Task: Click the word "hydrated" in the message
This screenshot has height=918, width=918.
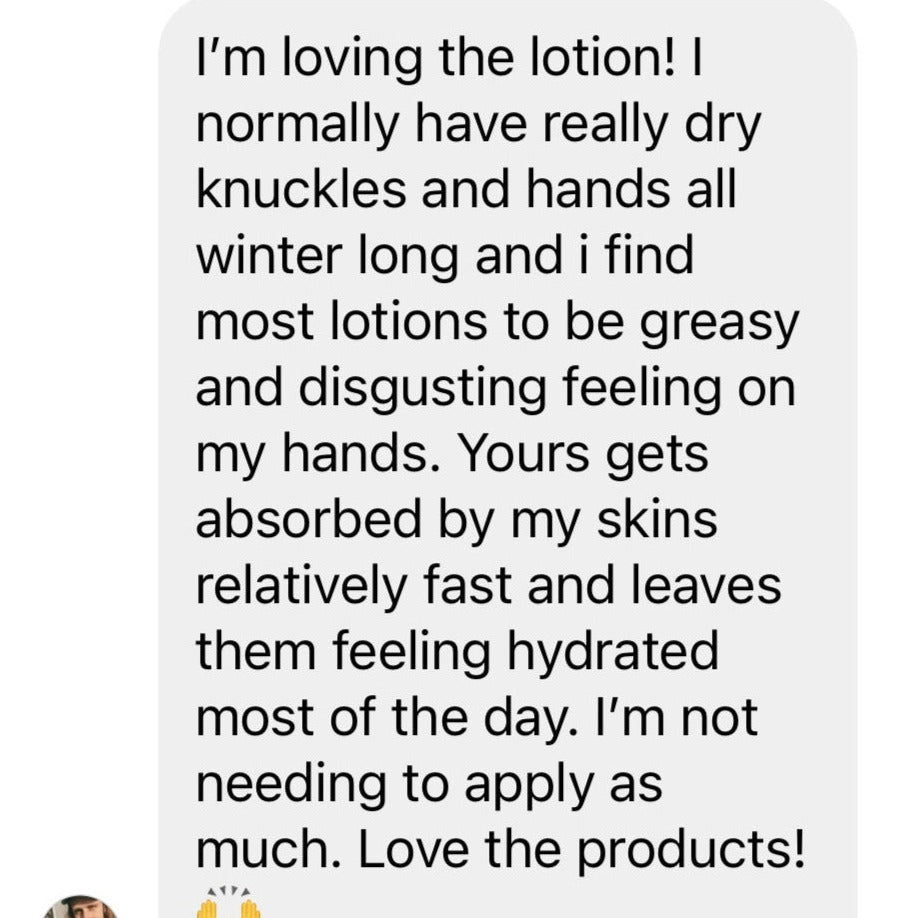Action: click(612, 653)
